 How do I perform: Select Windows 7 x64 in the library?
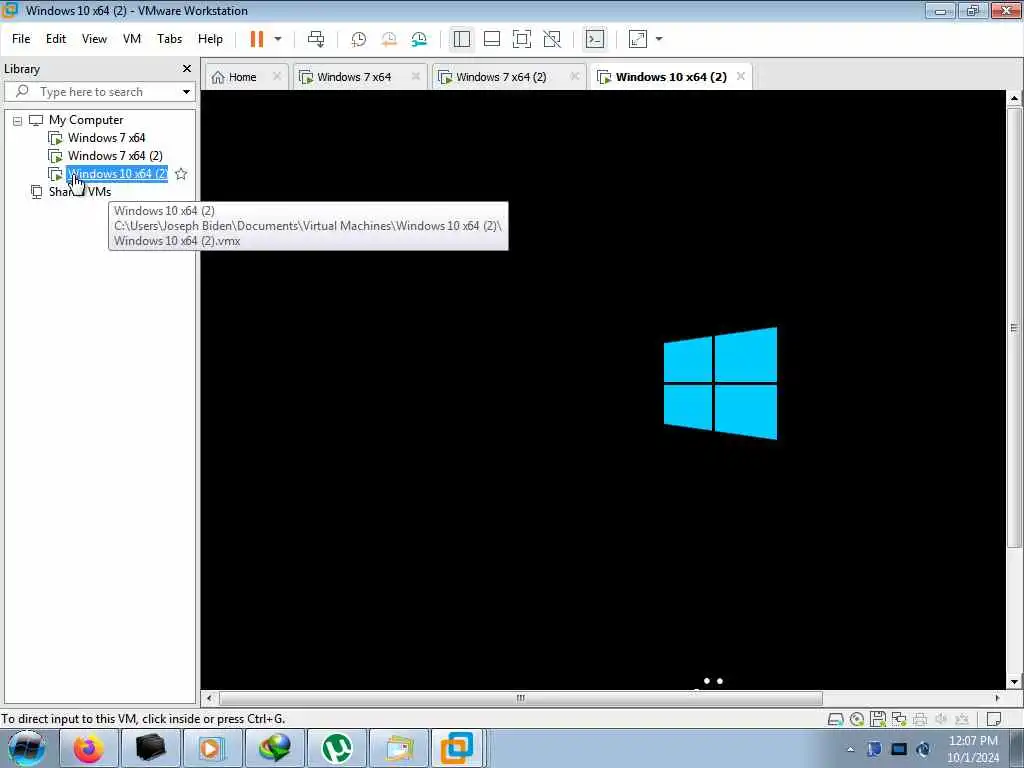point(106,138)
